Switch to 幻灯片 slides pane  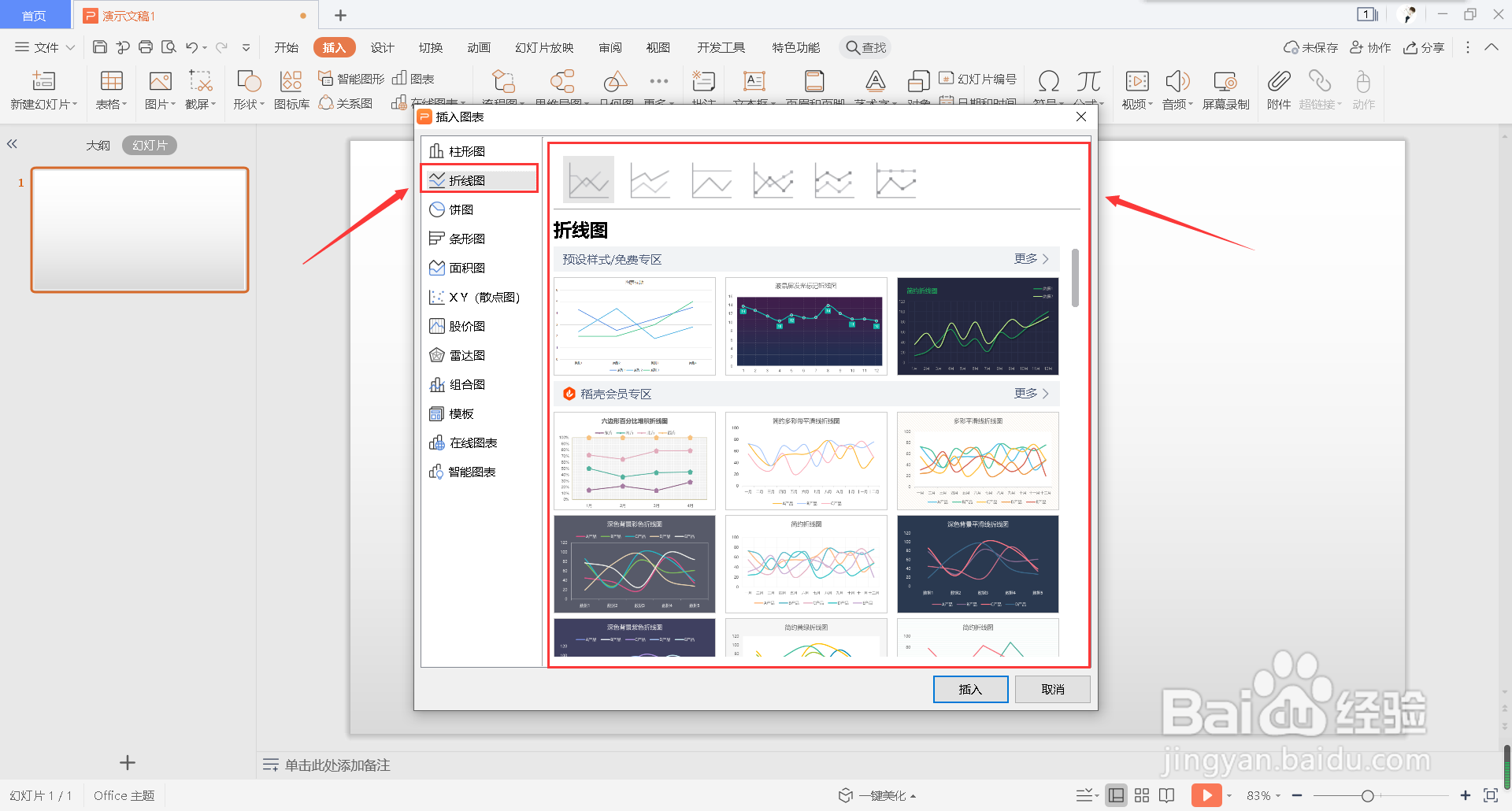tap(150, 146)
